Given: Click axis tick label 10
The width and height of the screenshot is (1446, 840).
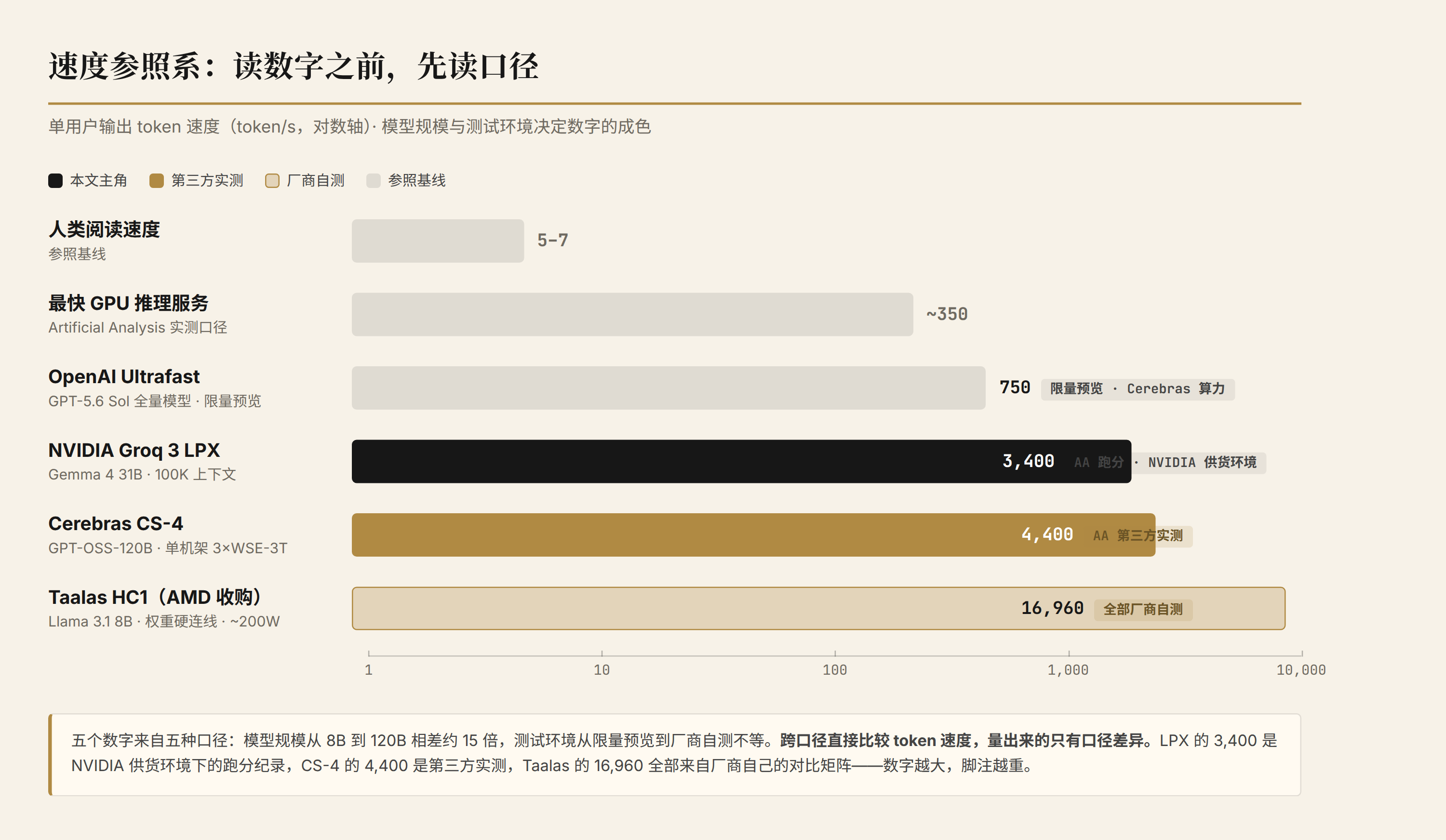Looking at the screenshot, I should [602, 669].
